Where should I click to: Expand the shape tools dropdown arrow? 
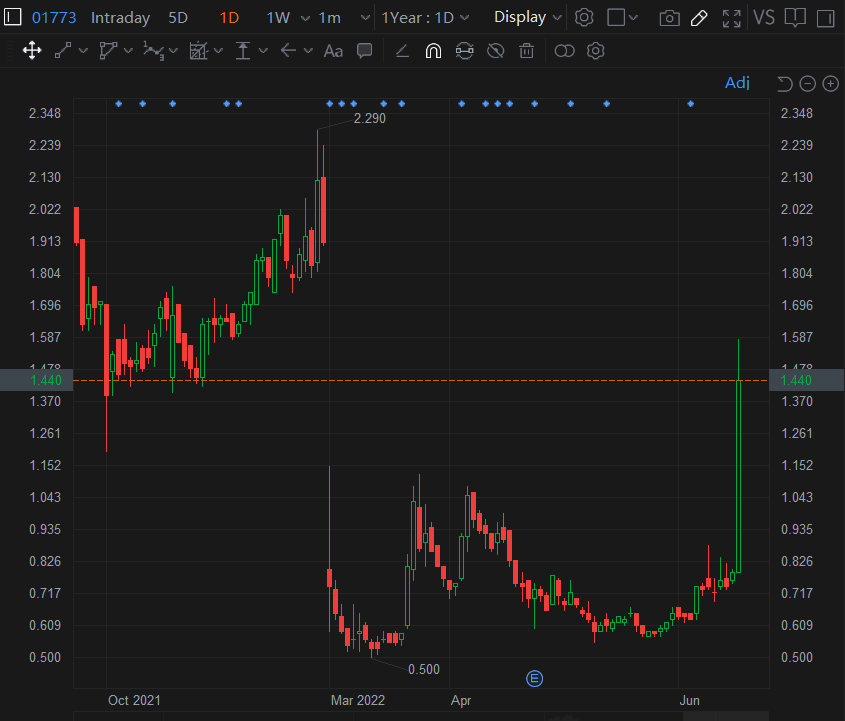[128, 51]
